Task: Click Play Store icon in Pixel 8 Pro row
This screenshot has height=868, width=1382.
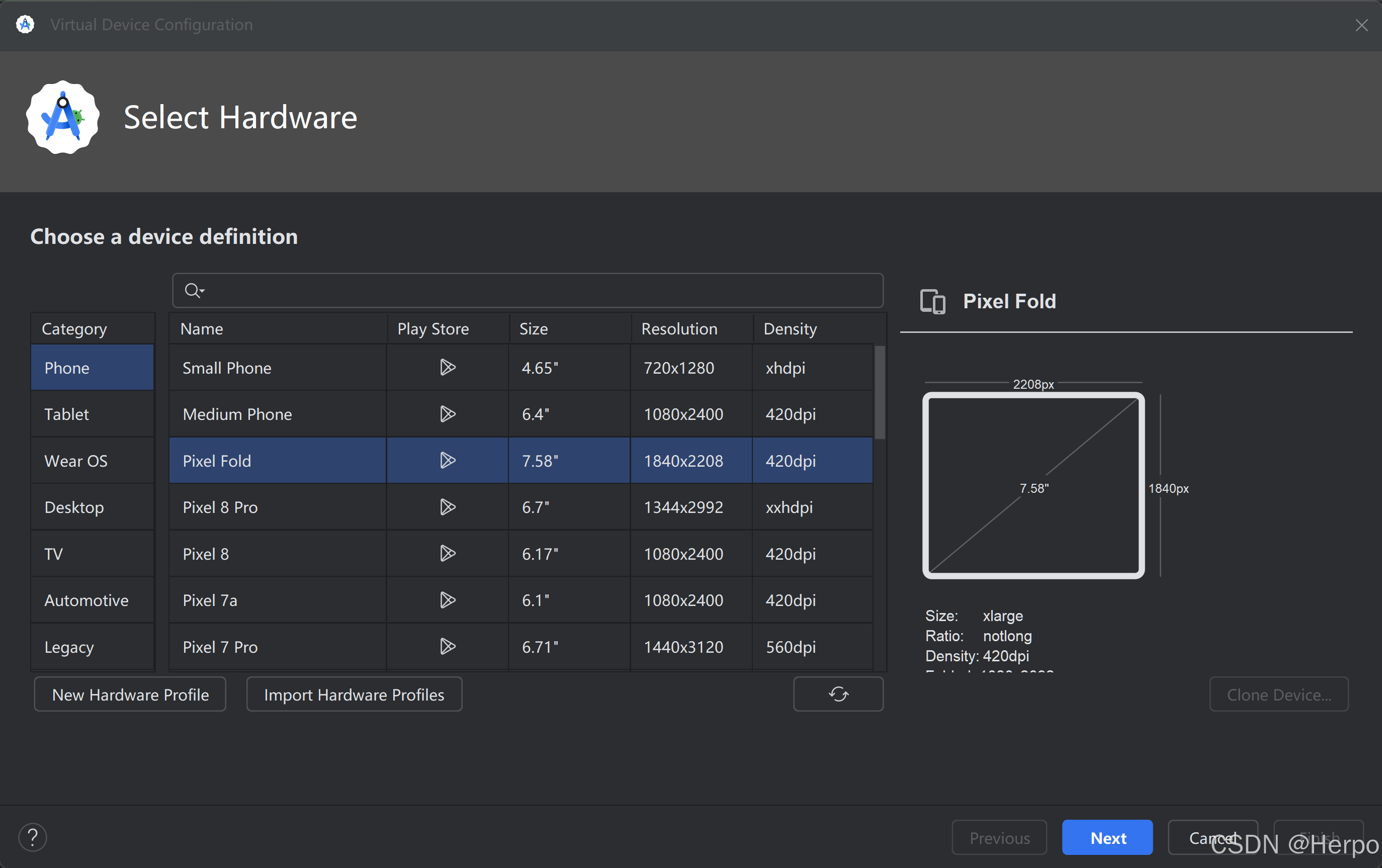Action: 448,507
